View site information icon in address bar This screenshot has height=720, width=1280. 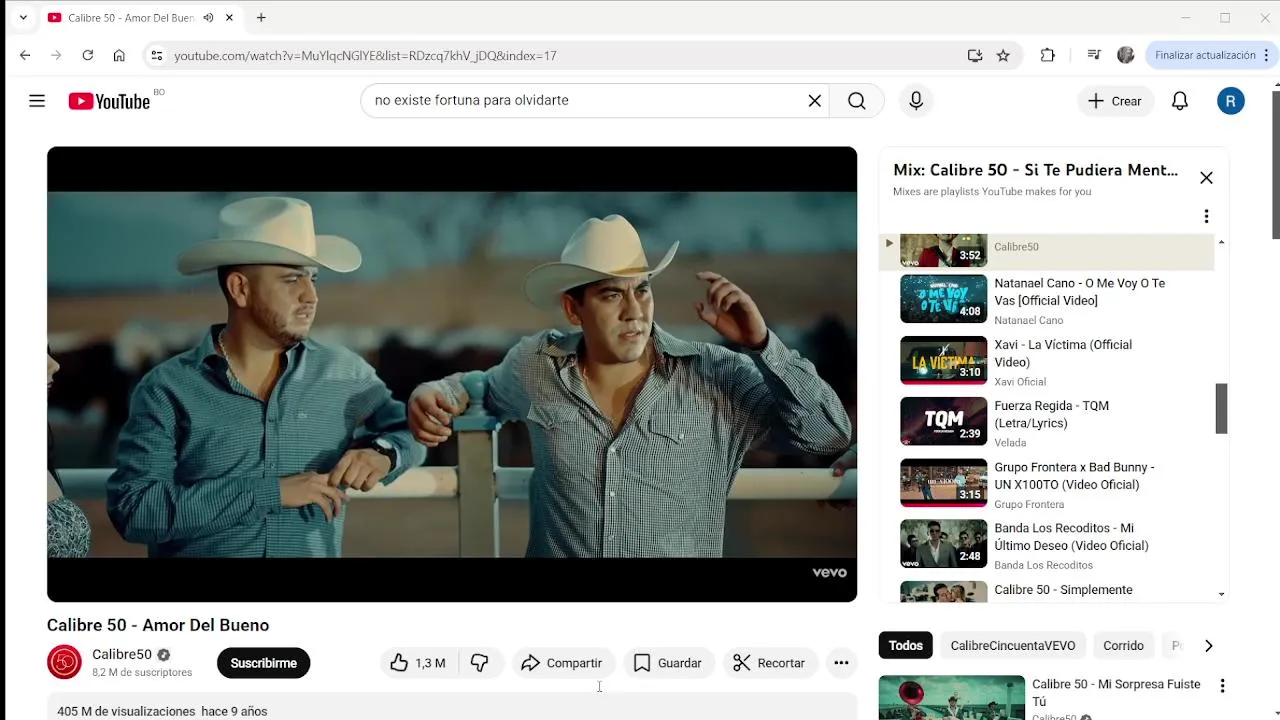click(156, 56)
